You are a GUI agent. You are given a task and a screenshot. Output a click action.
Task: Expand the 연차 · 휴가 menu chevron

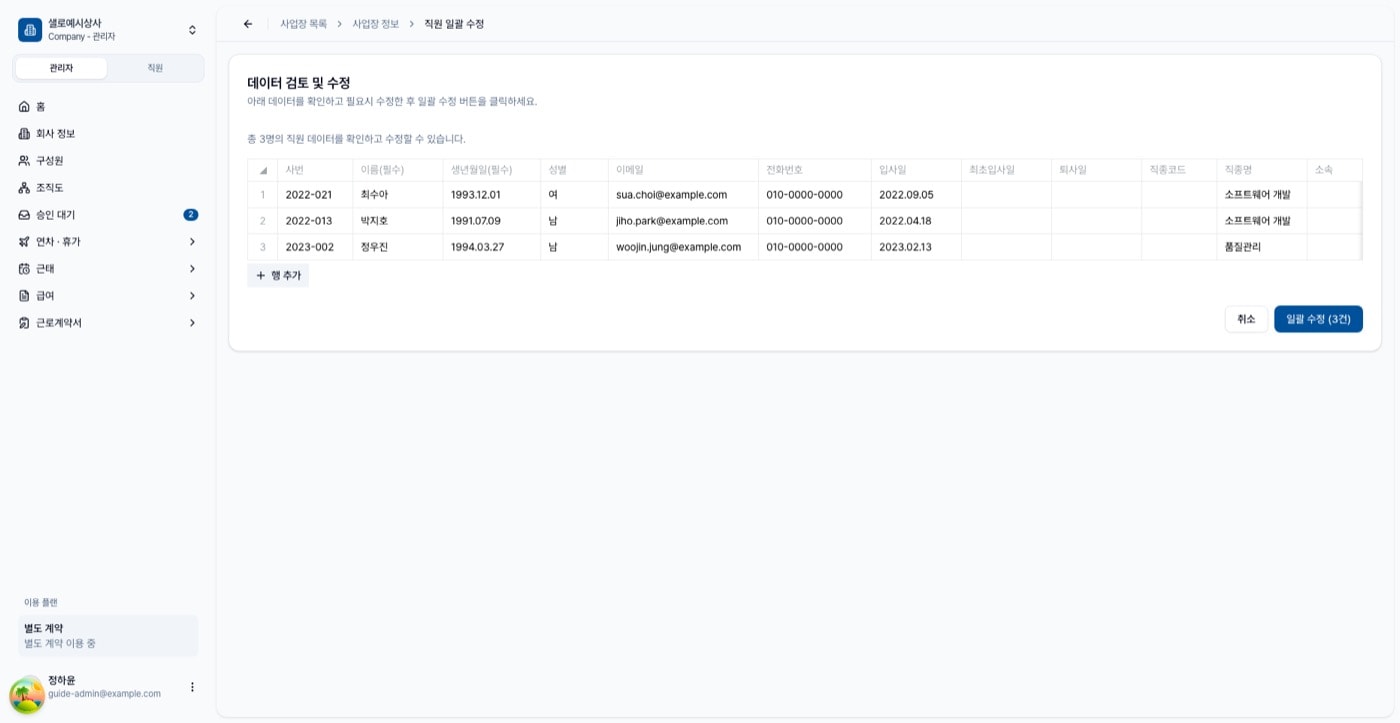[192, 241]
